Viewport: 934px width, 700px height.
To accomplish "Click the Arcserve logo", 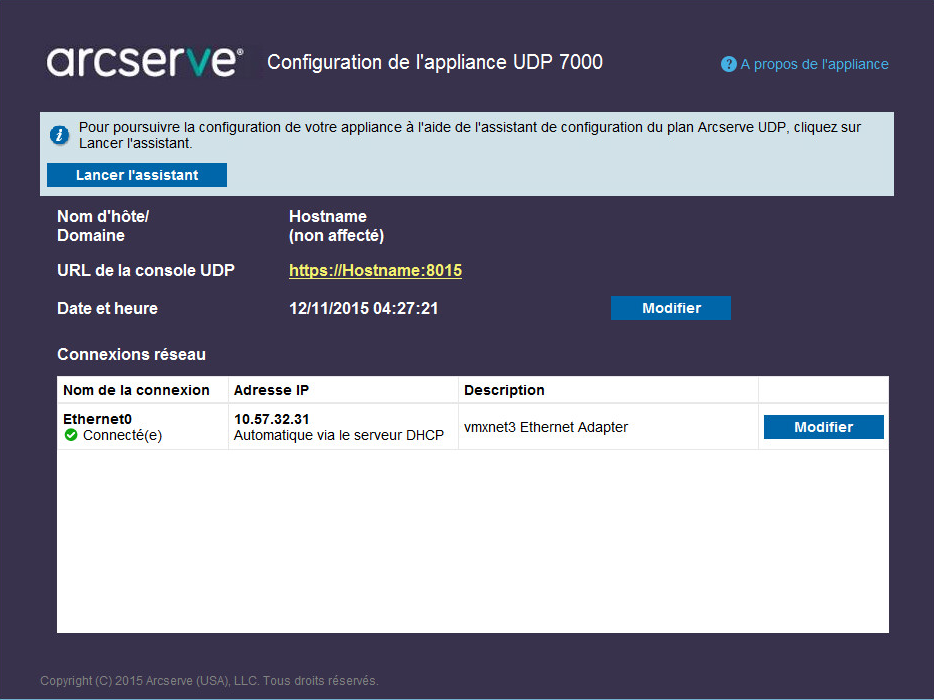I will tap(145, 62).
